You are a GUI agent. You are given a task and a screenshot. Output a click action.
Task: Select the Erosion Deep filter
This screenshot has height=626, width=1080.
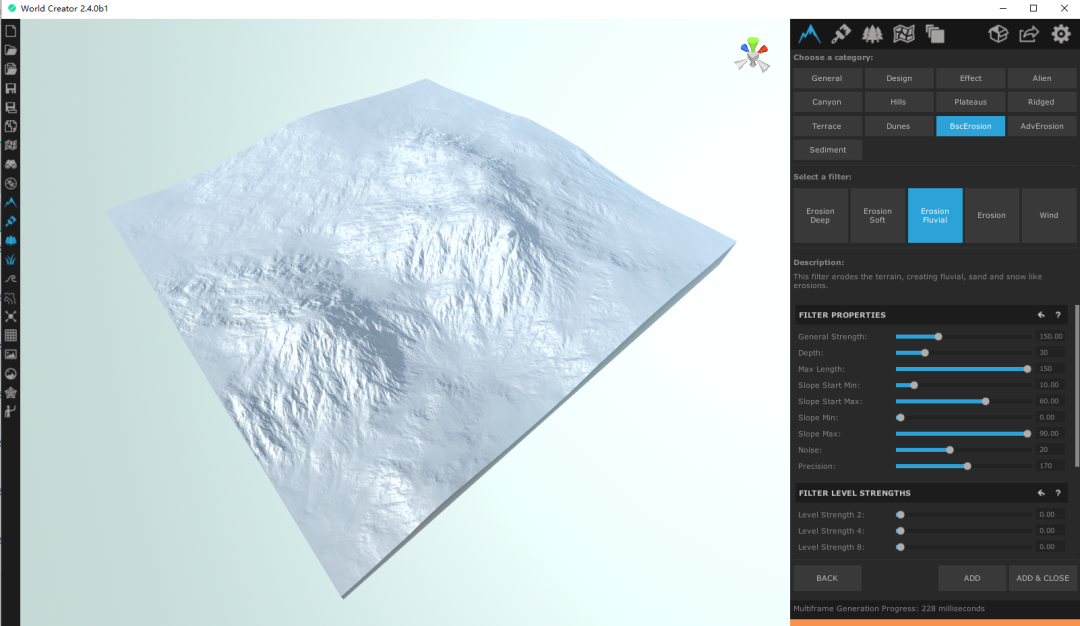pos(820,216)
